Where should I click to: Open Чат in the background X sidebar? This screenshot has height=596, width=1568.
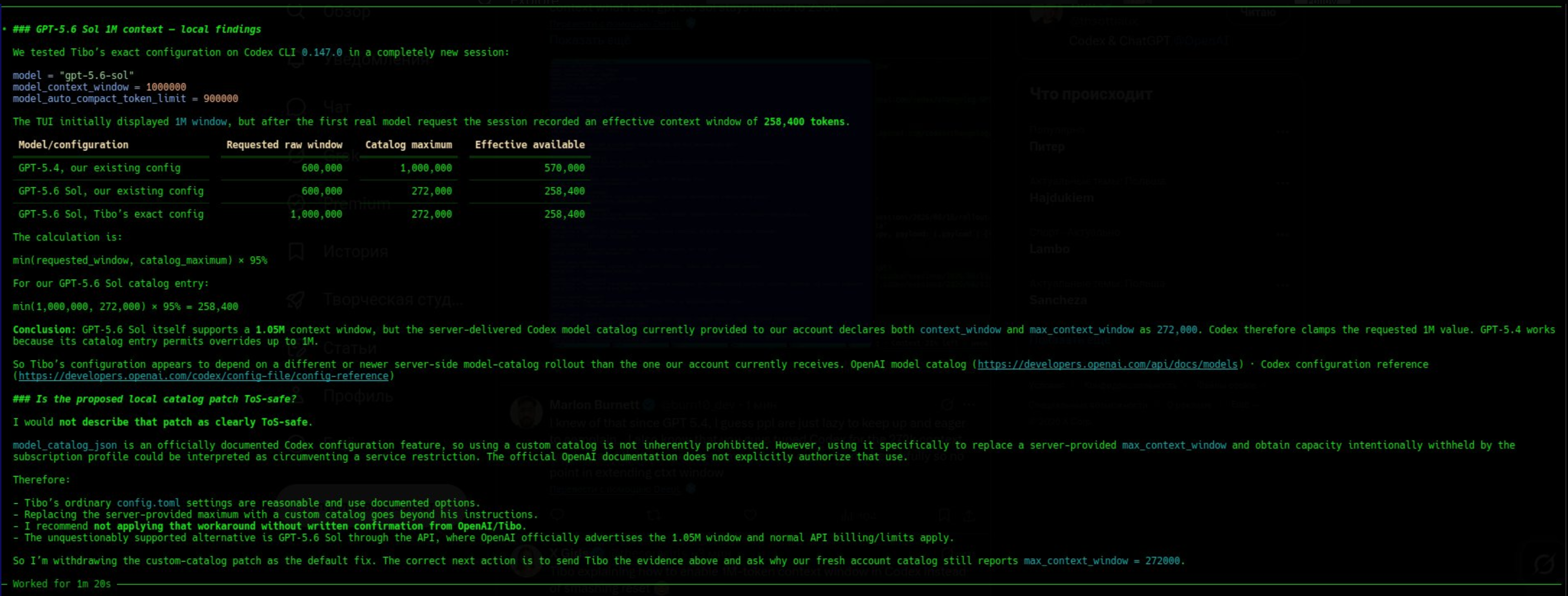pos(337,107)
